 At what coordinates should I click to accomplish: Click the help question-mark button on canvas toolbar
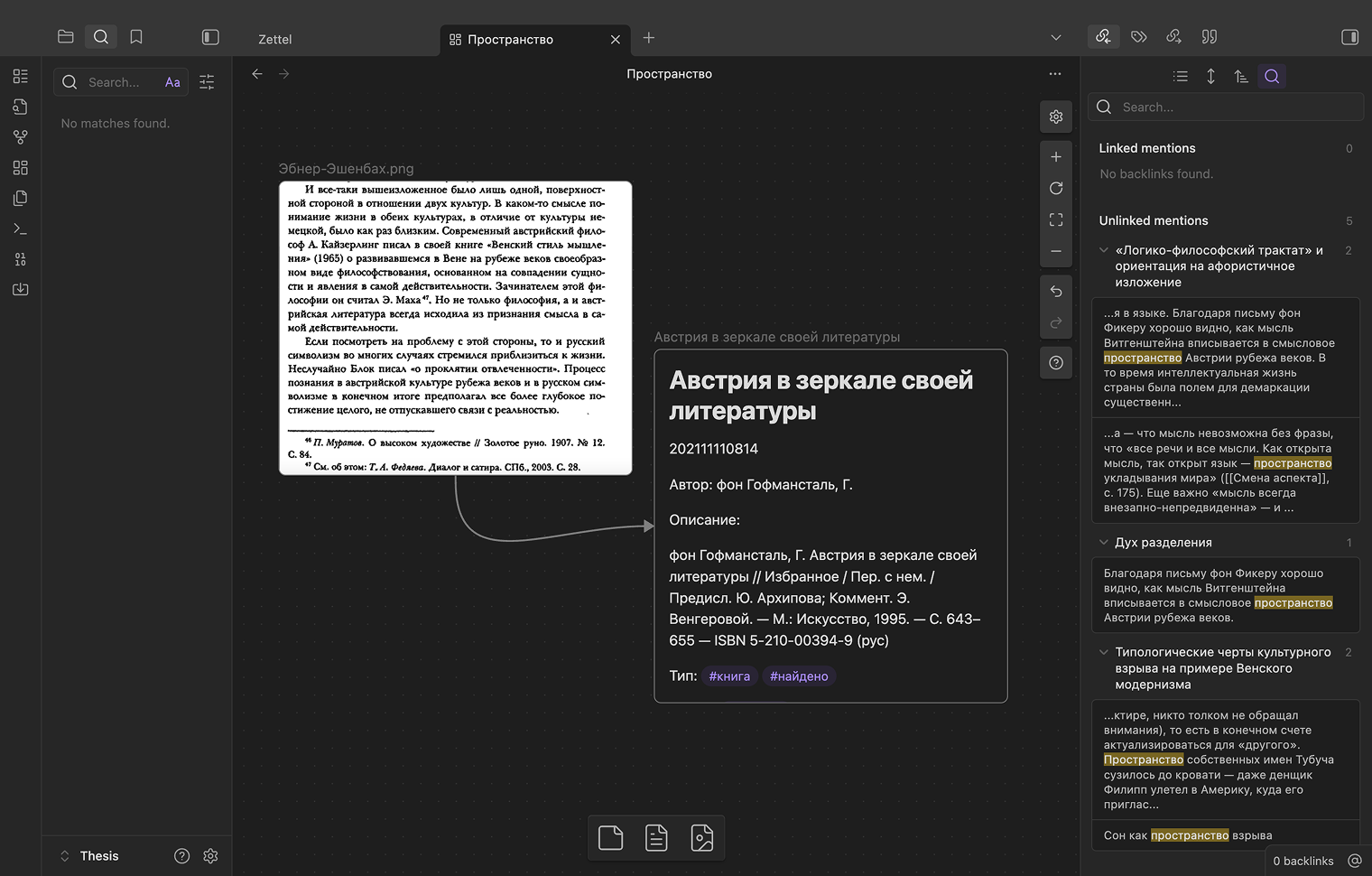(x=1055, y=362)
